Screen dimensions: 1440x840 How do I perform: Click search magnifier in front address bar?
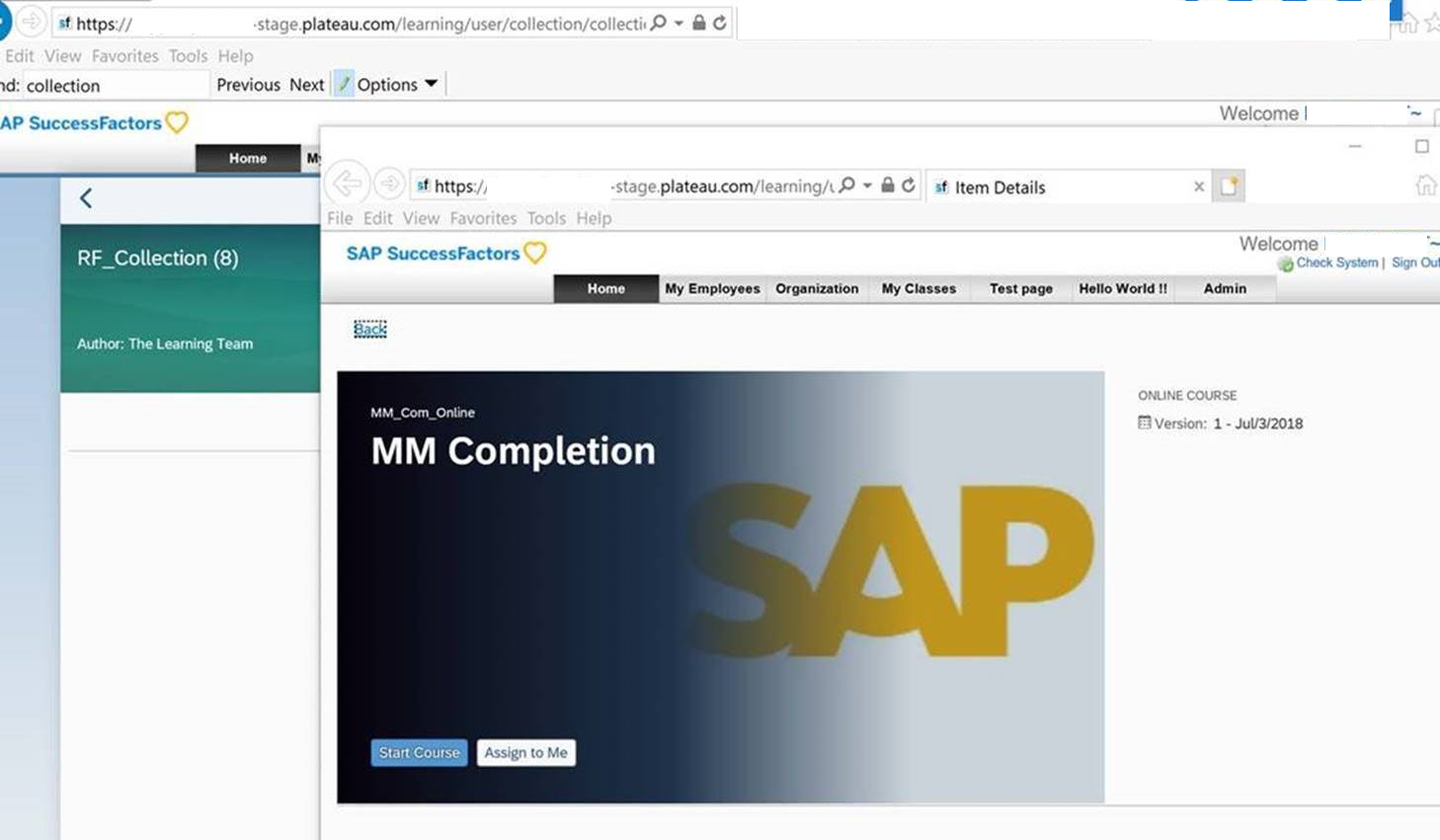coord(846,186)
